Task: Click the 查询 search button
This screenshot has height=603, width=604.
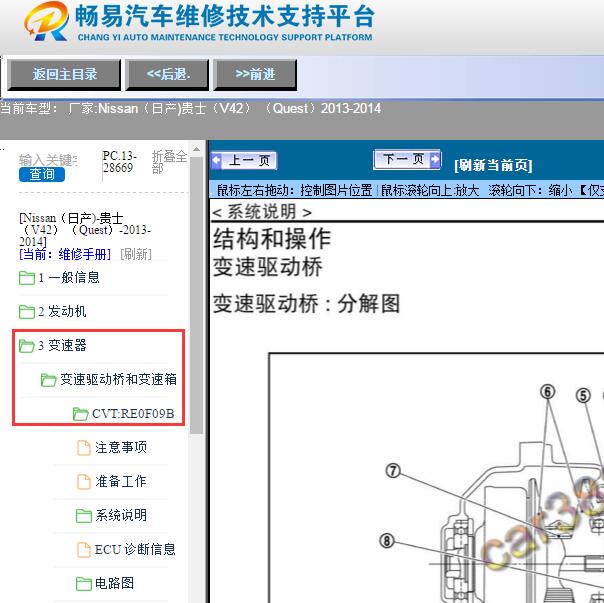Action: [x=42, y=175]
